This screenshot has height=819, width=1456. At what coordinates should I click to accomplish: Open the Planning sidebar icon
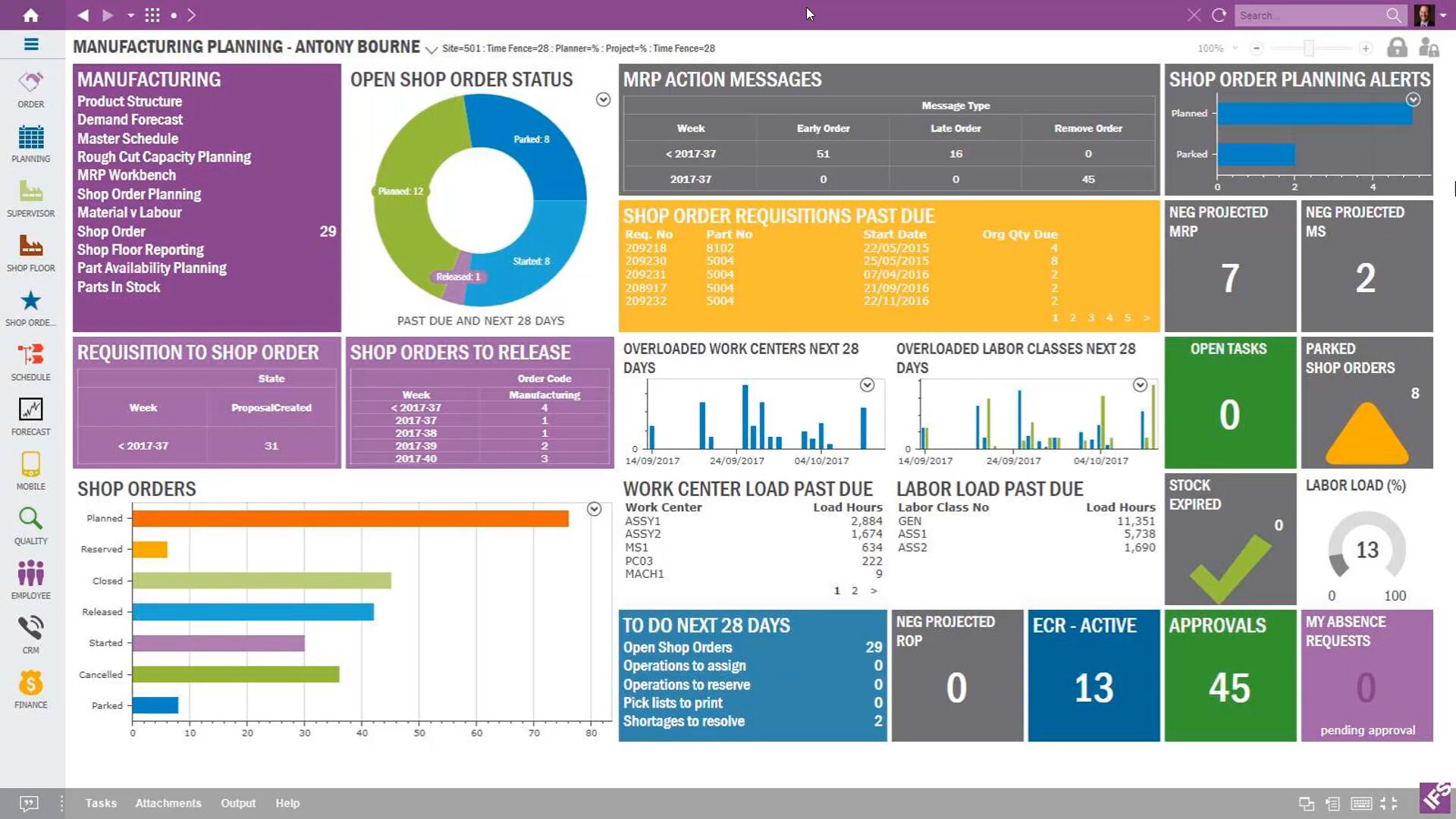(31, 144)
